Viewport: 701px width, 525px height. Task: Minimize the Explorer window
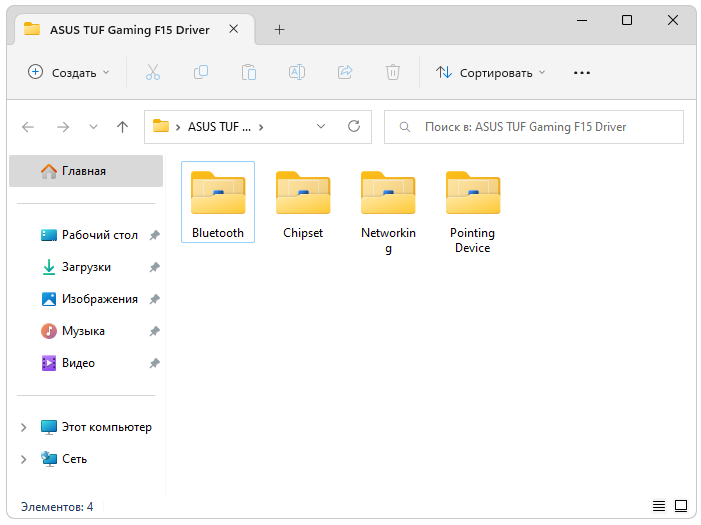pyautogui.click(x=582, y=20)
